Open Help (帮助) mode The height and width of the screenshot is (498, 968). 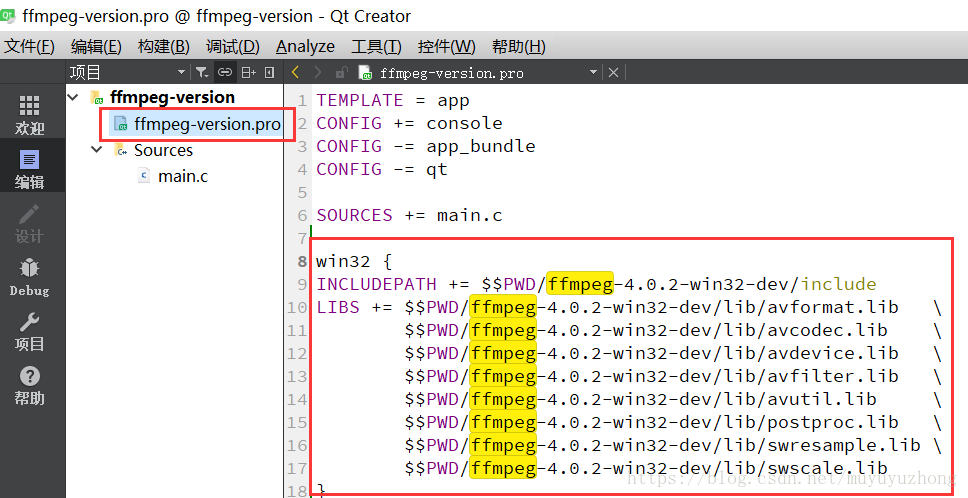[x=30, y=384]
